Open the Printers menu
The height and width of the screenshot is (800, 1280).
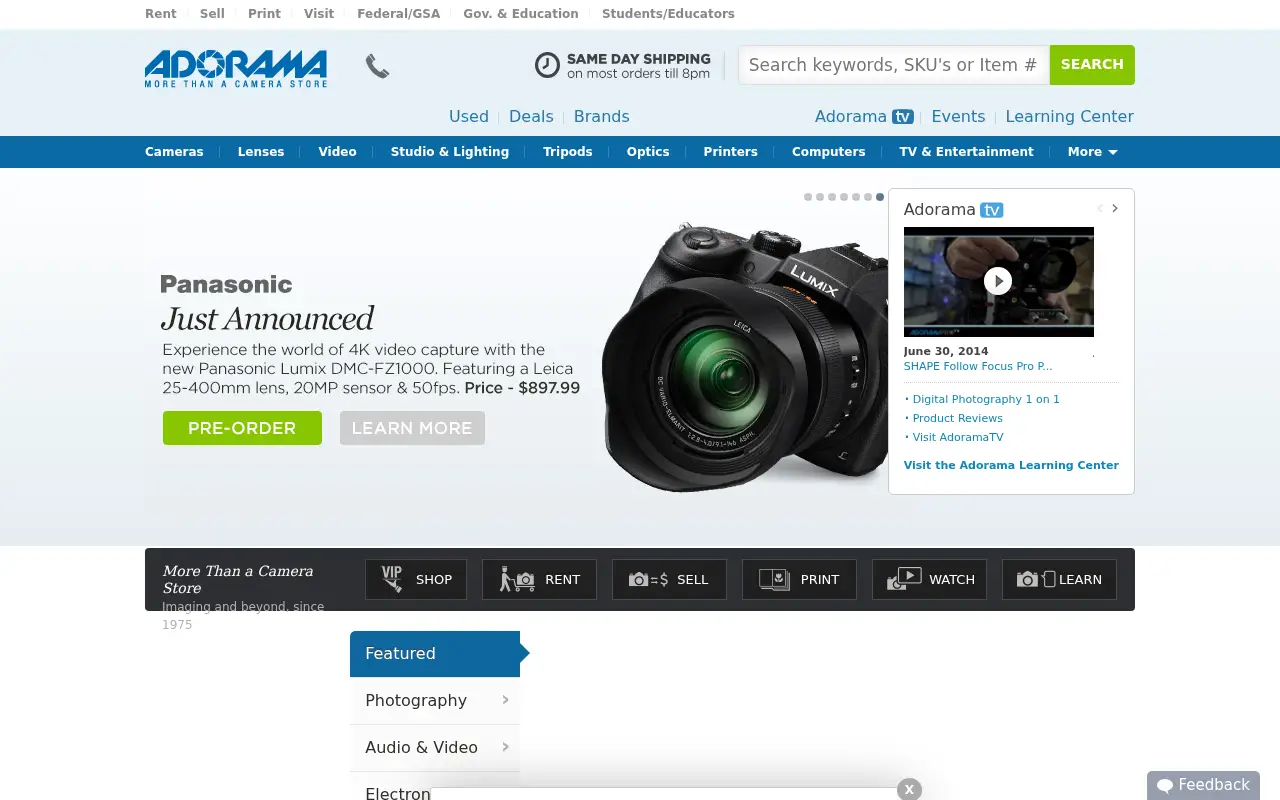[731, 152]
